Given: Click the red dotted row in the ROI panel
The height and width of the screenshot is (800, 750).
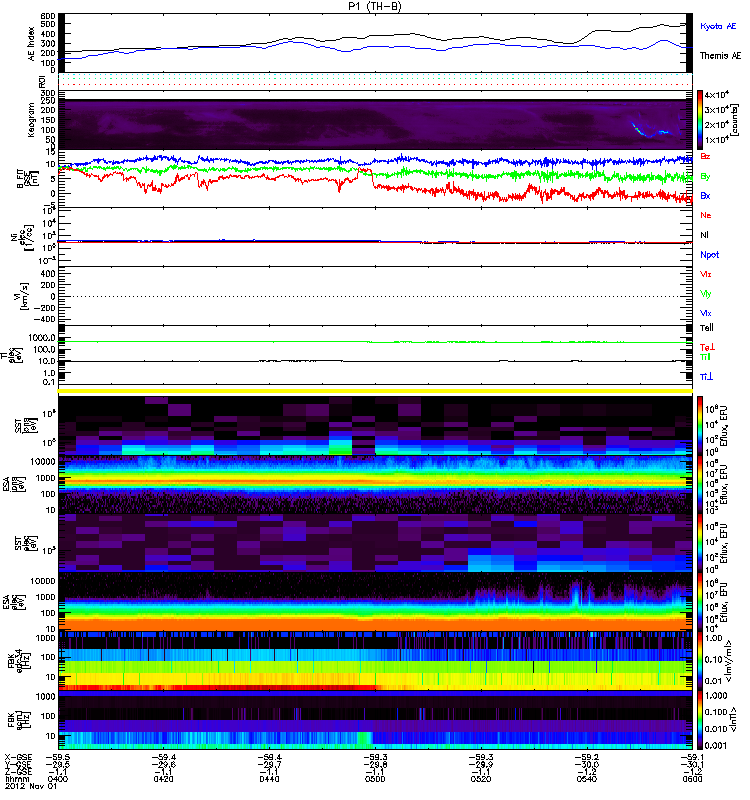Looking at the screenshot, I should pos(375,85).
